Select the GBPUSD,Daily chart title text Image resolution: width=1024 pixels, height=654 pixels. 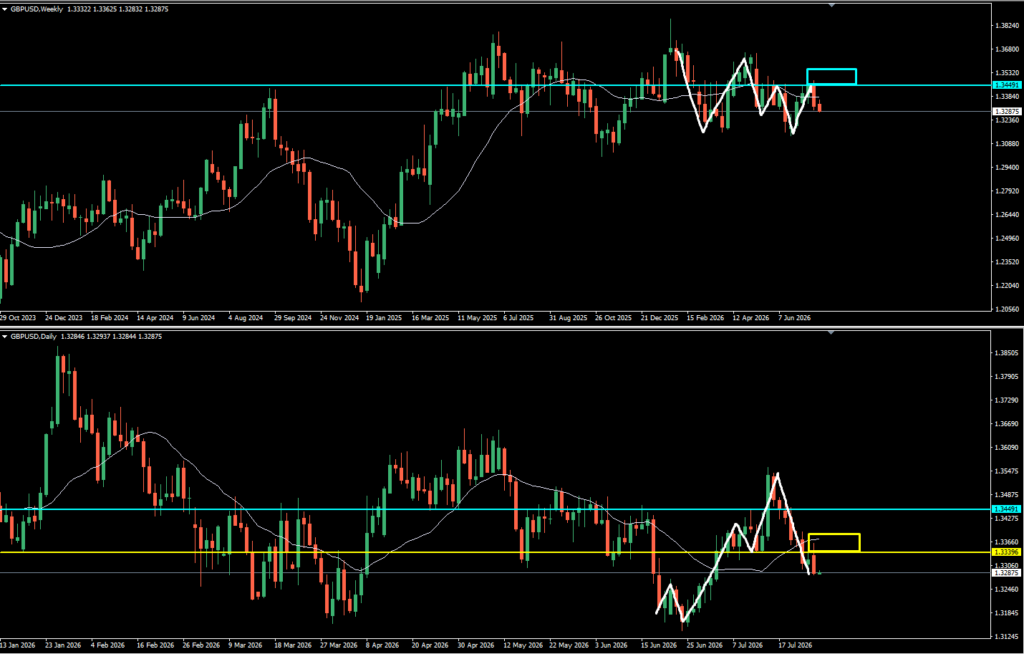click(x=33, y=336)
